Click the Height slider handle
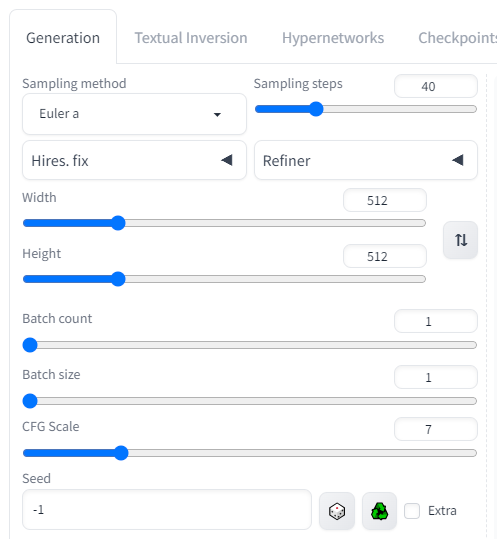The image size is (497, 539). 118,279
